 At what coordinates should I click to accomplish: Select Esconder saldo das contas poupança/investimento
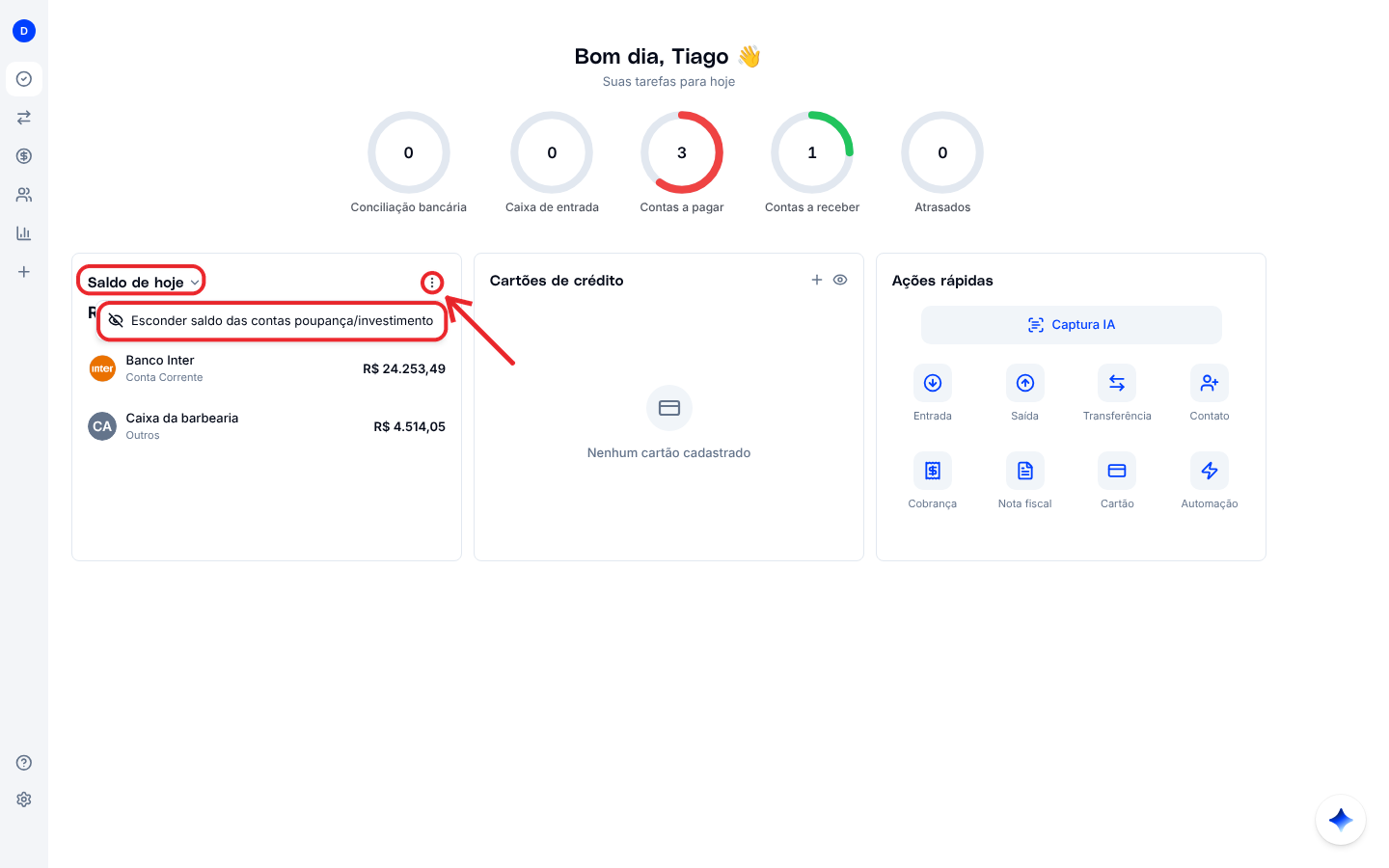click(x=272, y=321)
